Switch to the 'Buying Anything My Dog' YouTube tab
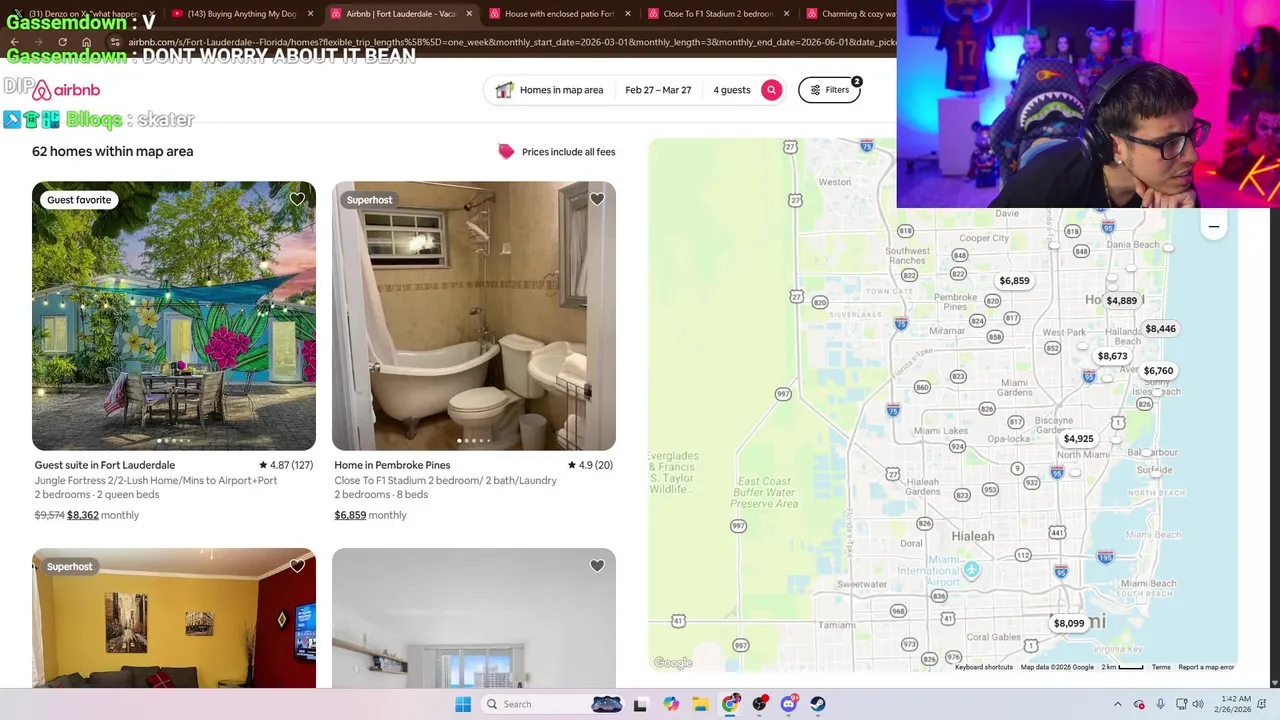Viewport: 1280px width, 720px height. 240,14
